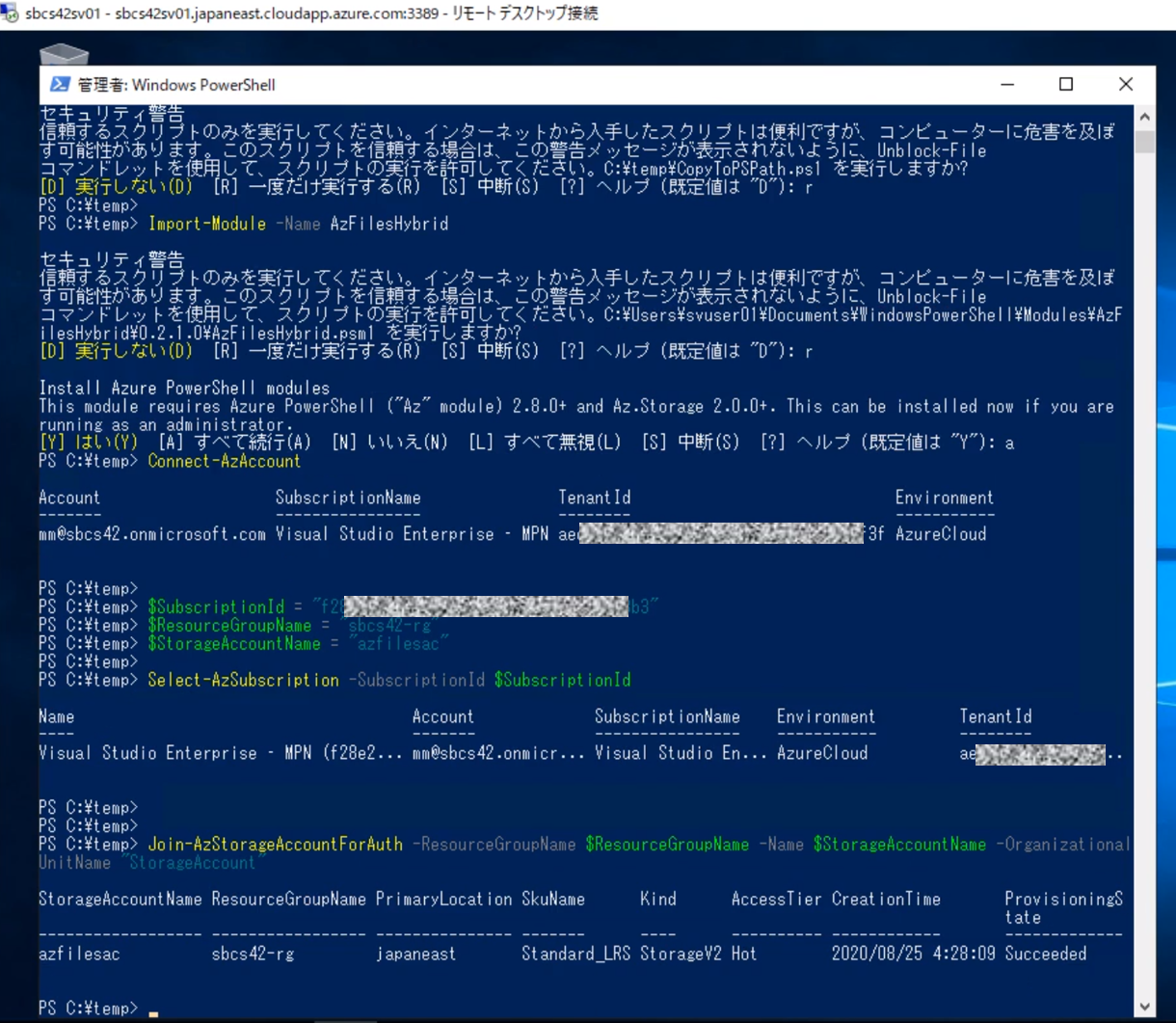Click the 'japaneast' primary location value

click(416, 954)
